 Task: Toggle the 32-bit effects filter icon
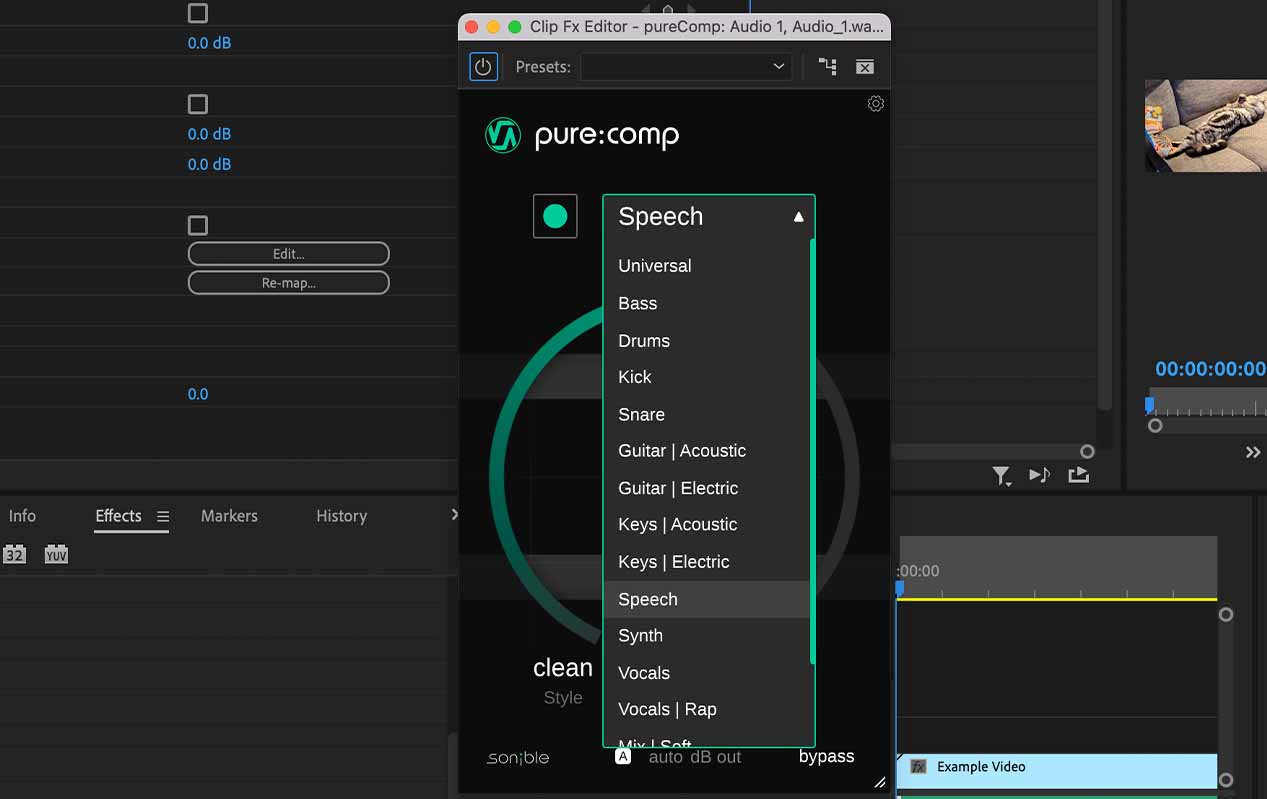14,554
